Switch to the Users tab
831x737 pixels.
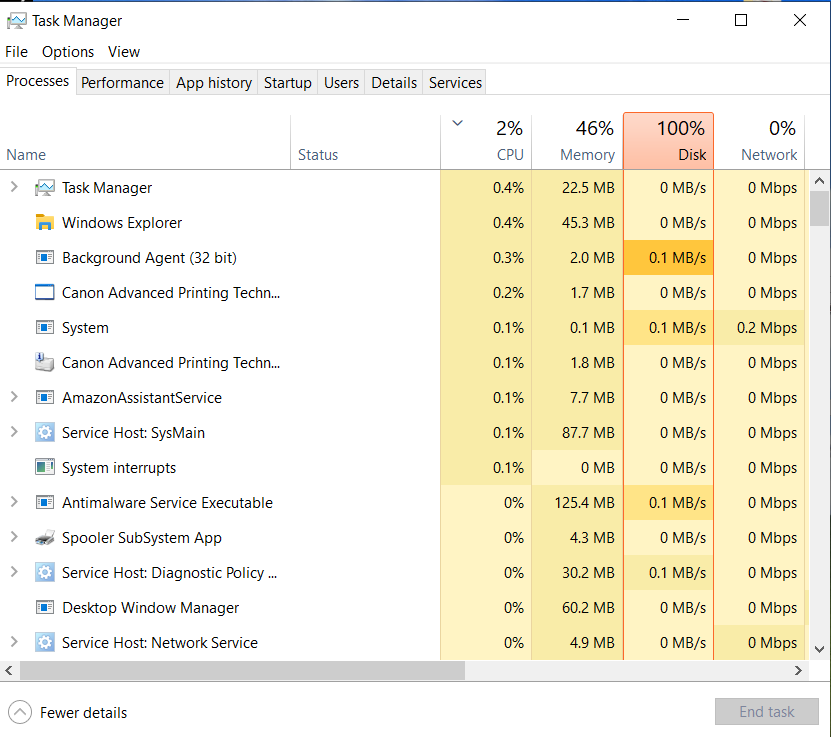pos(341,83)
